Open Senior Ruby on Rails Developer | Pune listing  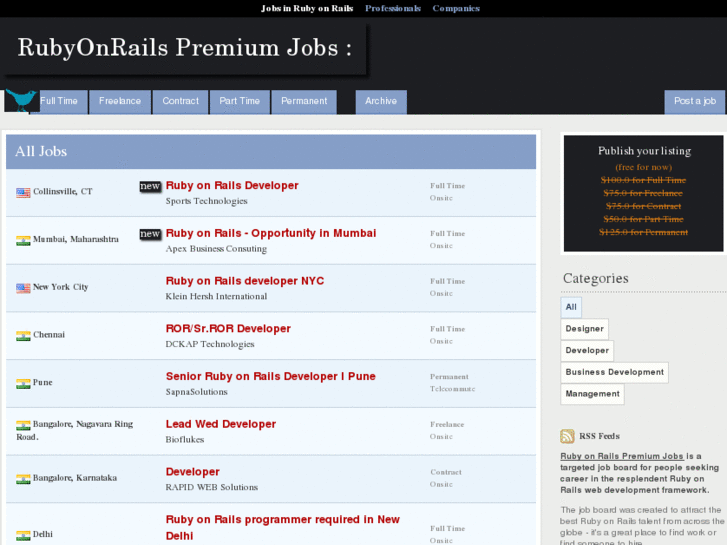(x=271, y=377)
